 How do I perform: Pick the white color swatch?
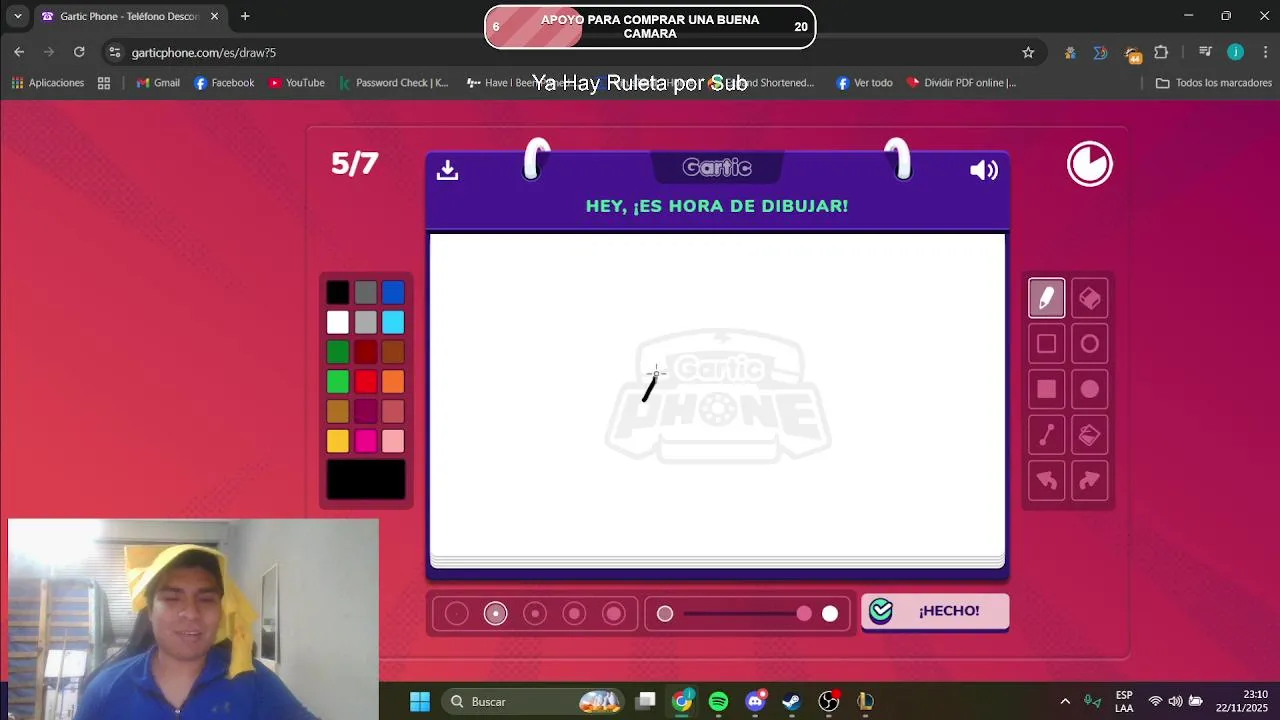[338, 322]
